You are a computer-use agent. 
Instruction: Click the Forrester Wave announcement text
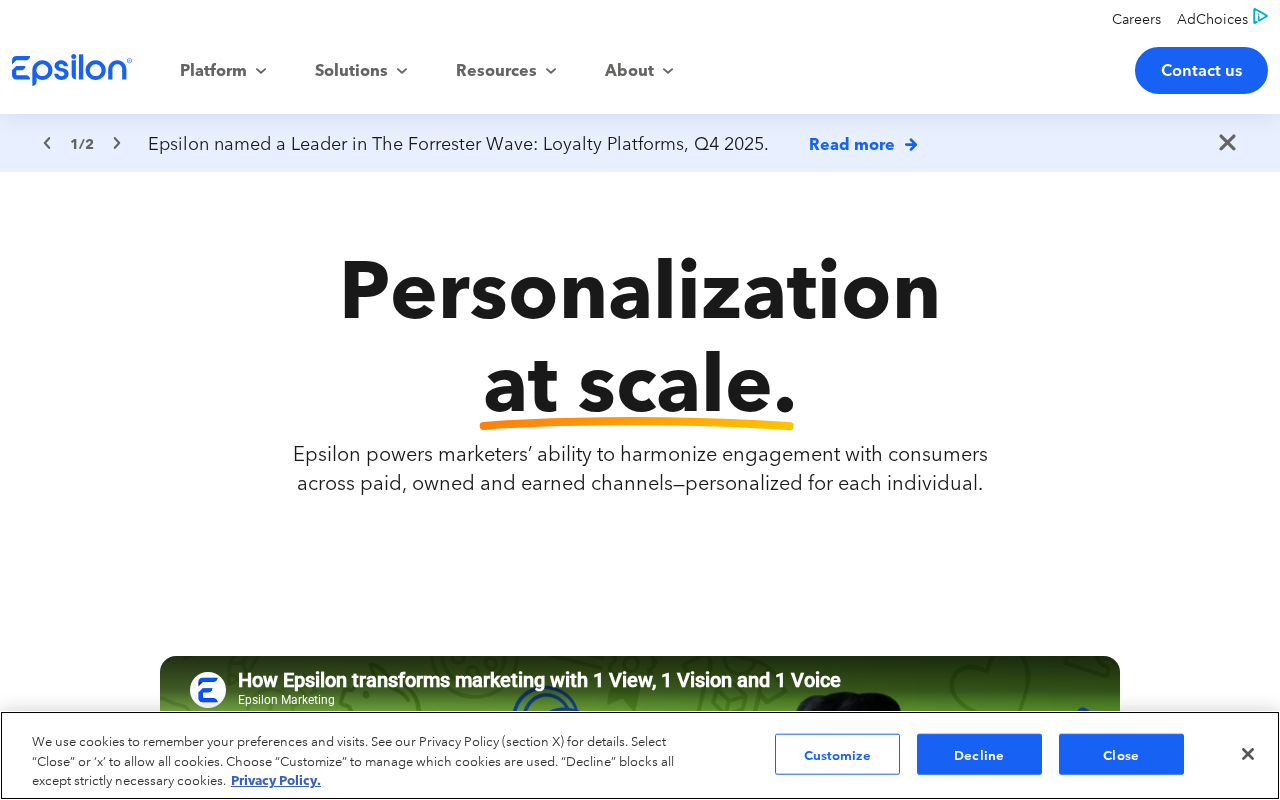pyautogui.click(x=458, y=144)
